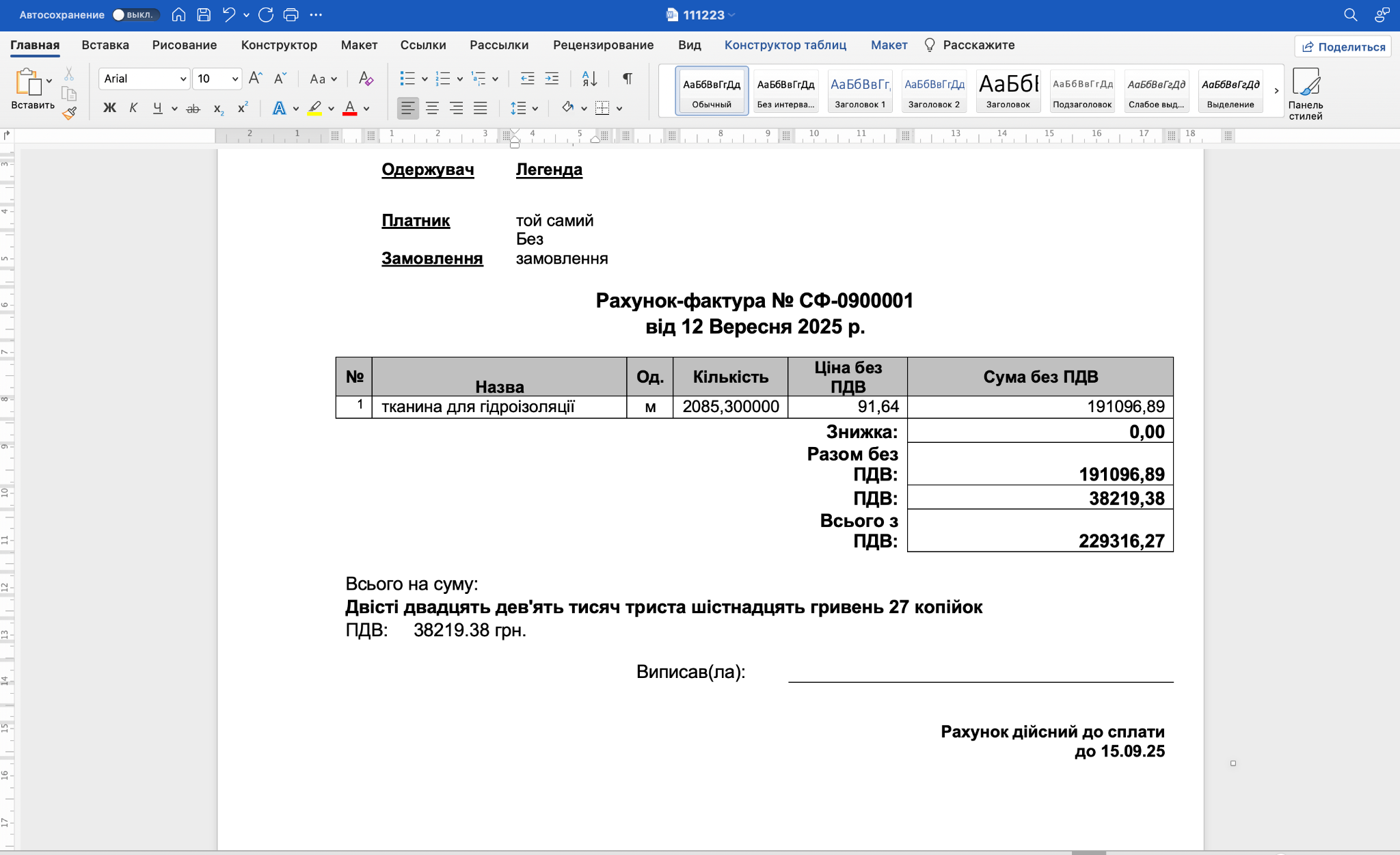
Task: Center align the text
Action: point(432,108)
